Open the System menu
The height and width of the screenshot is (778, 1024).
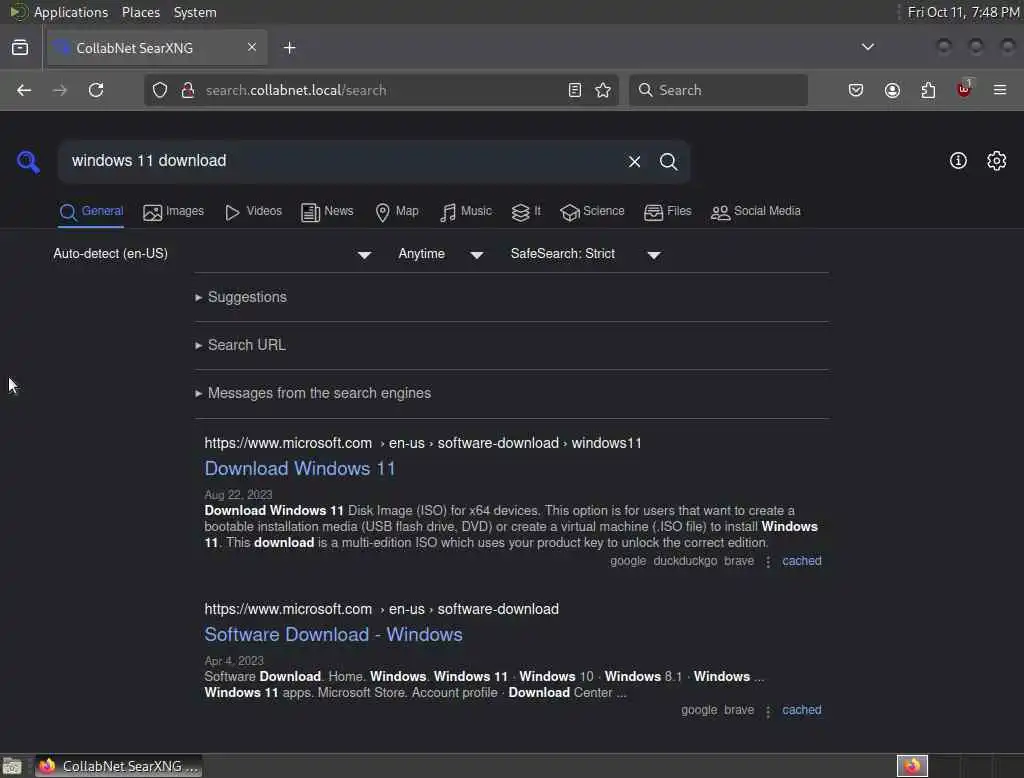click(195, 12)
